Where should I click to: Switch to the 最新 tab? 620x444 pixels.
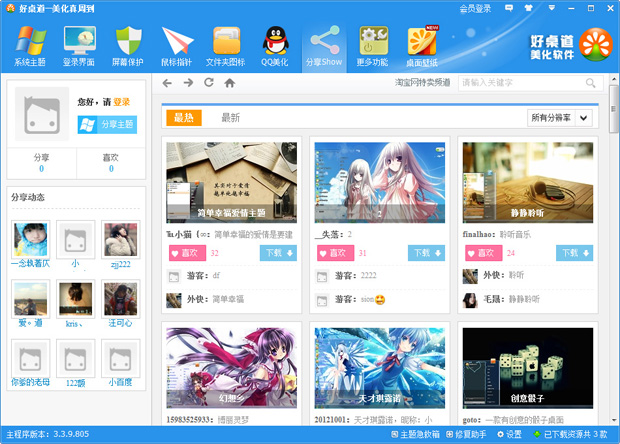230,118
